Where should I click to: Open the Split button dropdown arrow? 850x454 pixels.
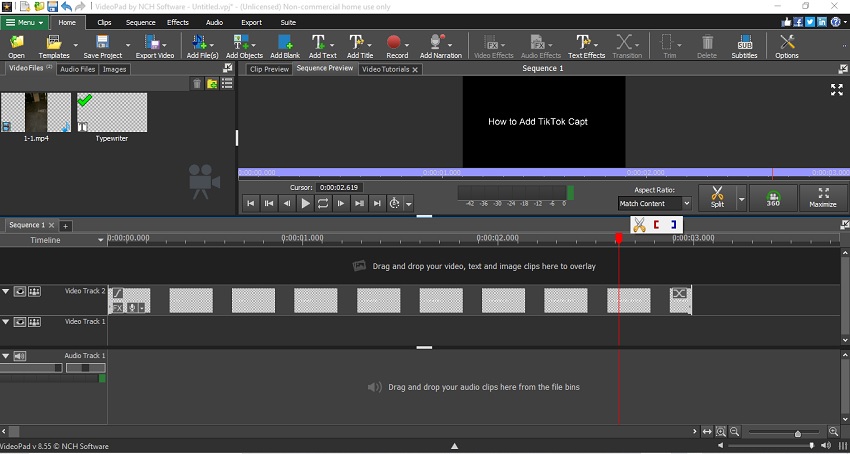click(741, 199)
